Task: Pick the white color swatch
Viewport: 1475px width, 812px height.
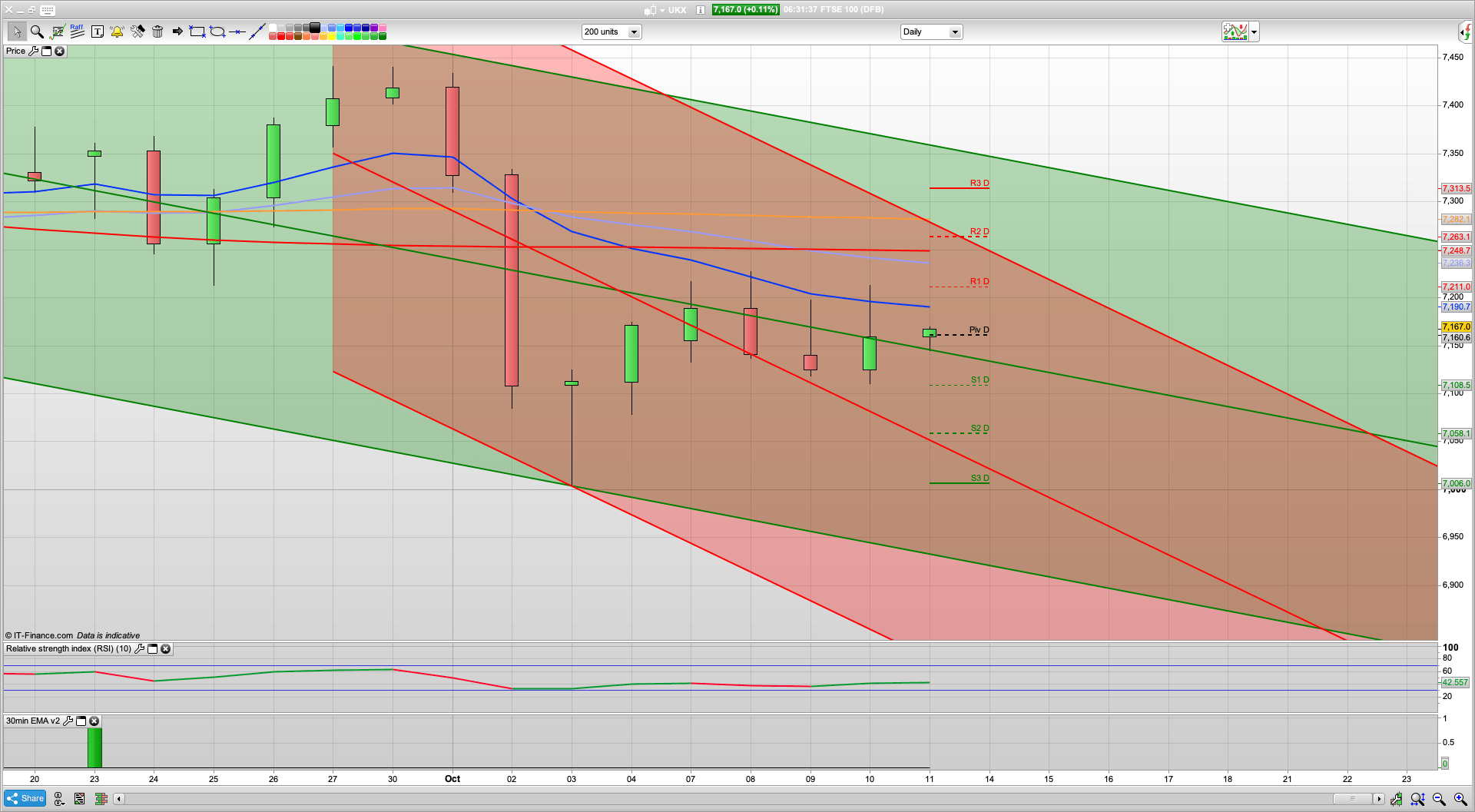Action: (x=273, y=28)
